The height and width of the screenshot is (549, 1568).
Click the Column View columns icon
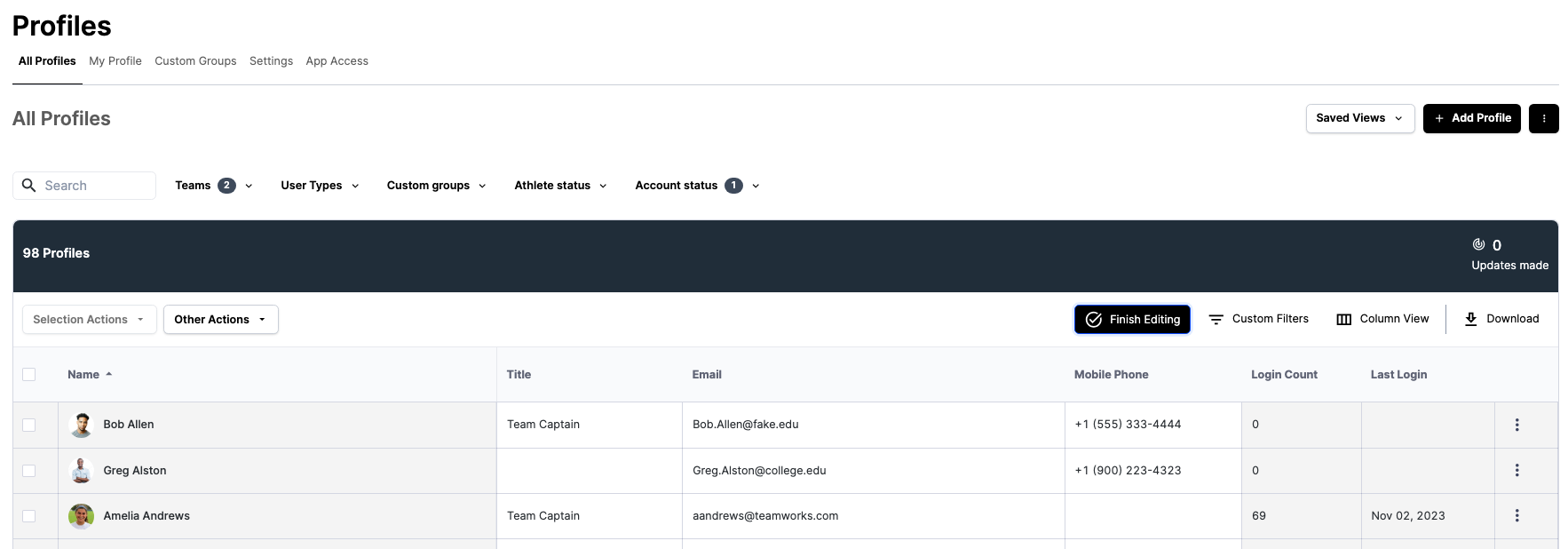(x=1344, y=319)
